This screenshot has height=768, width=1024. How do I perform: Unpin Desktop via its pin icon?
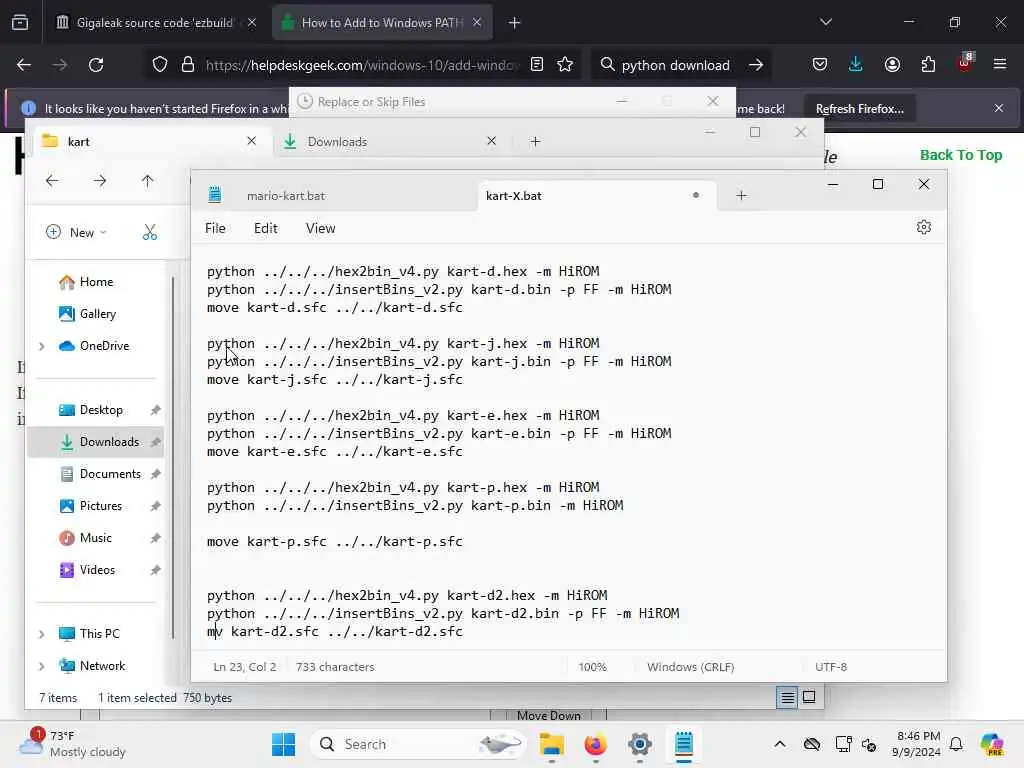[x=155, y=410]
